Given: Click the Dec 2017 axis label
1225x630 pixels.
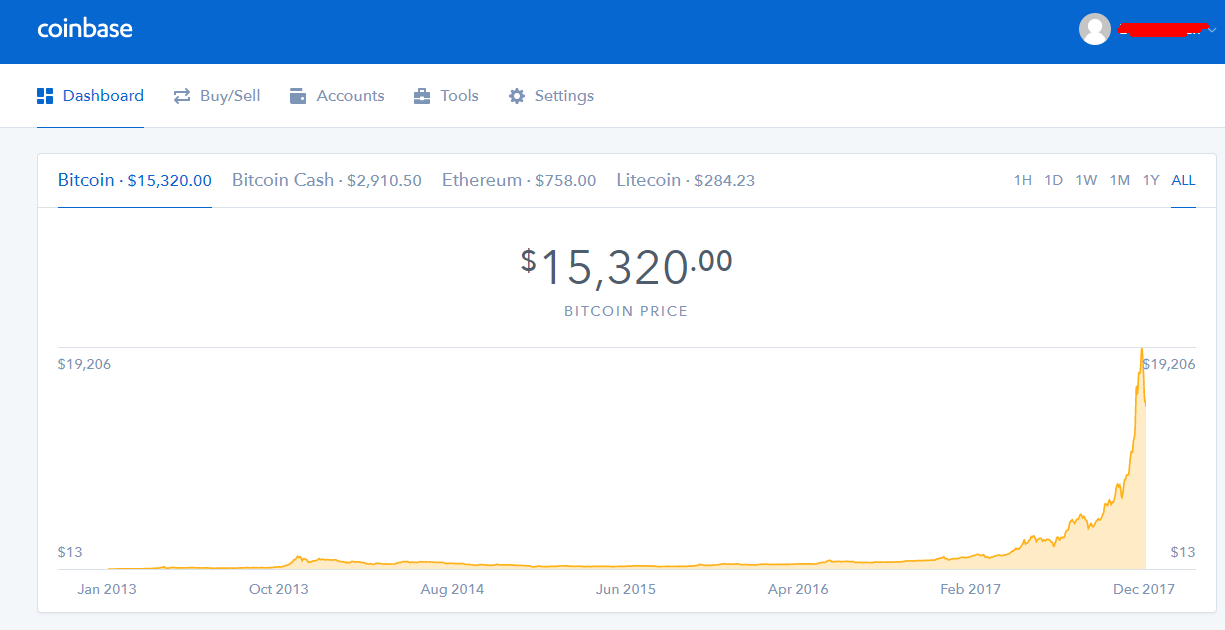Looking at the screenshot, I should 1144,589.
